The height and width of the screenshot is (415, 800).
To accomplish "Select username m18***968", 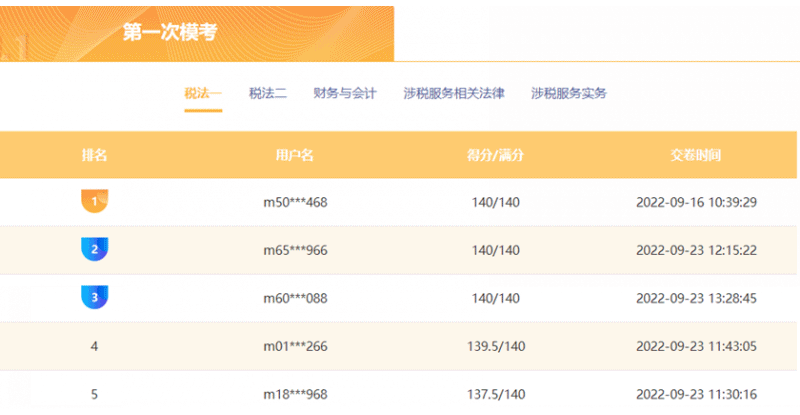I will (x=295, y=394).
